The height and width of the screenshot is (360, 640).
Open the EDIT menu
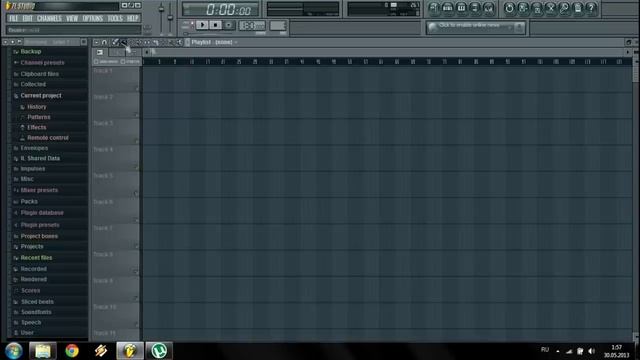point(27,18)
